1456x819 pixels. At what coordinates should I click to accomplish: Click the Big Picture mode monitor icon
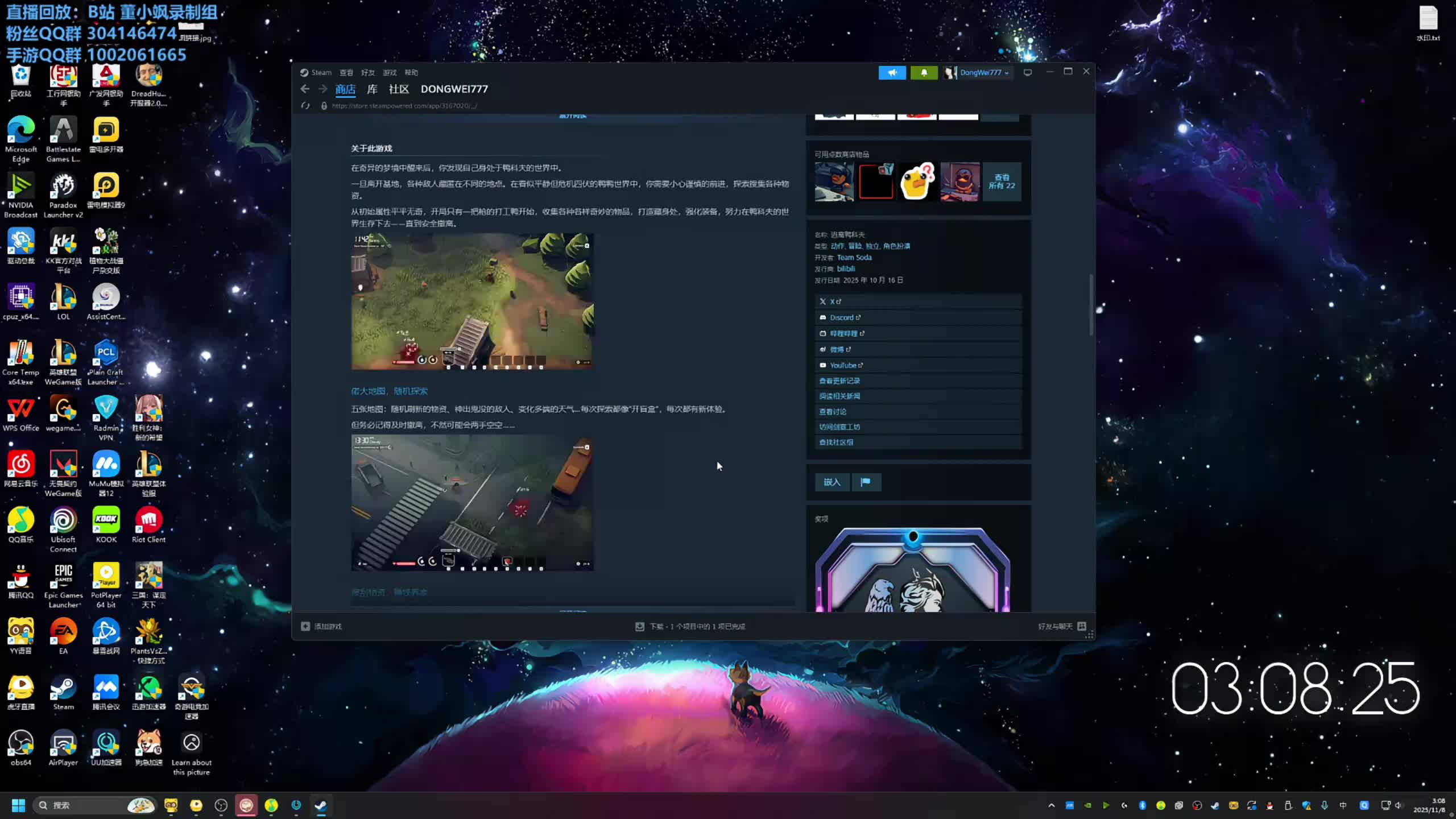1027,72
